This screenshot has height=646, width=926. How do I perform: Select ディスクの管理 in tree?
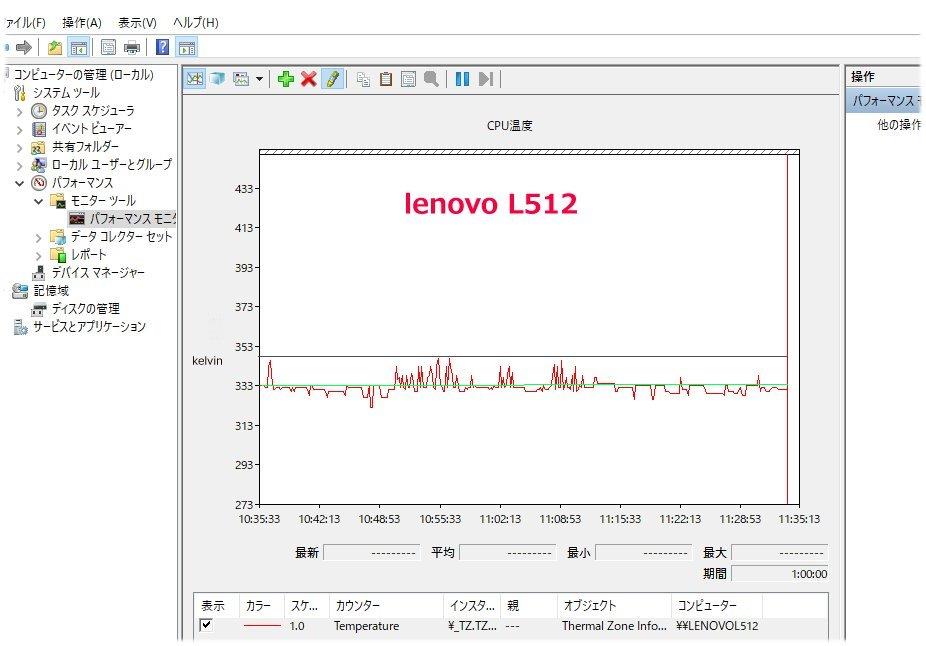tap(86, 308)
